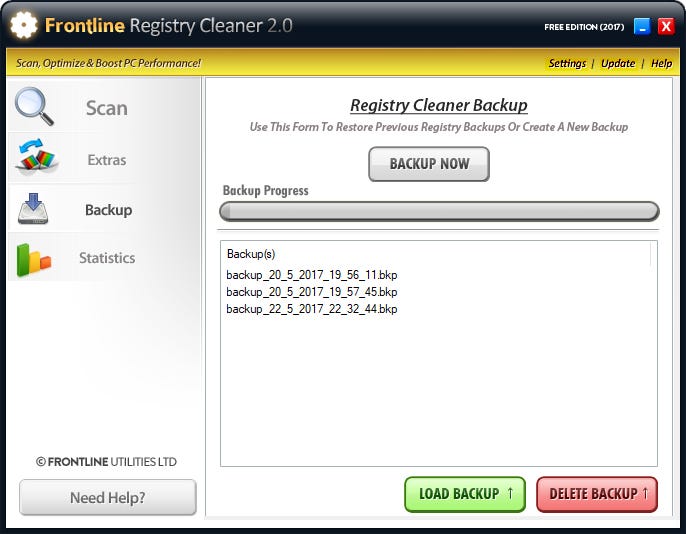Viewport: 686px width, 534px height.
Task: Click the green LOAD BACKUP button
Action: coord(465,494)
